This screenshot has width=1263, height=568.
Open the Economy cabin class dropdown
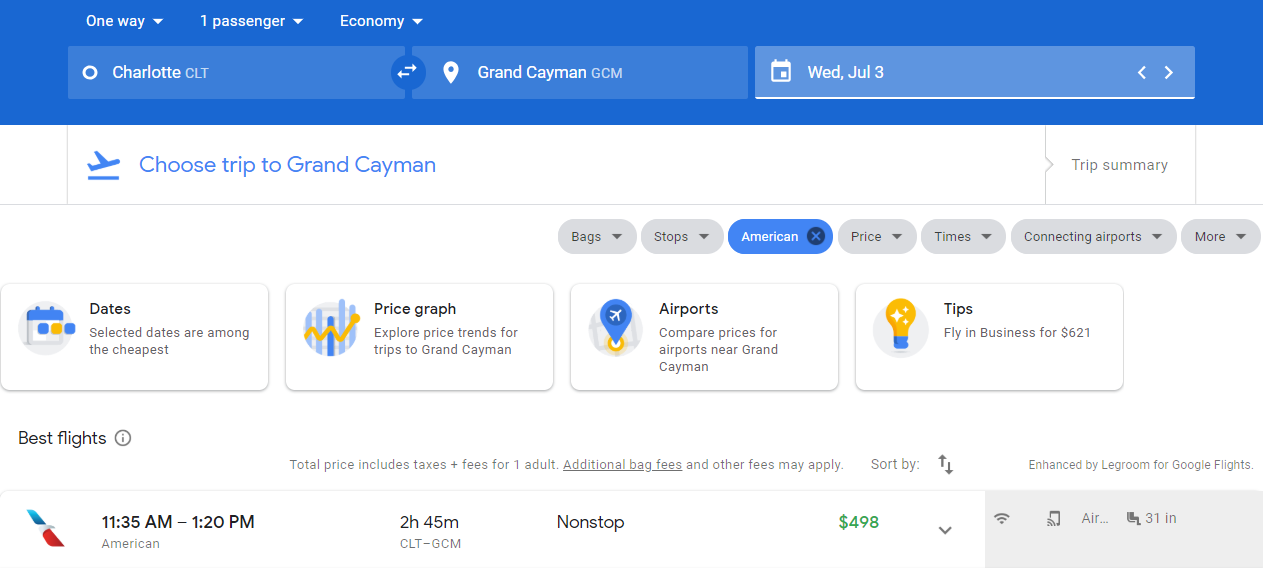pos(381,21)
